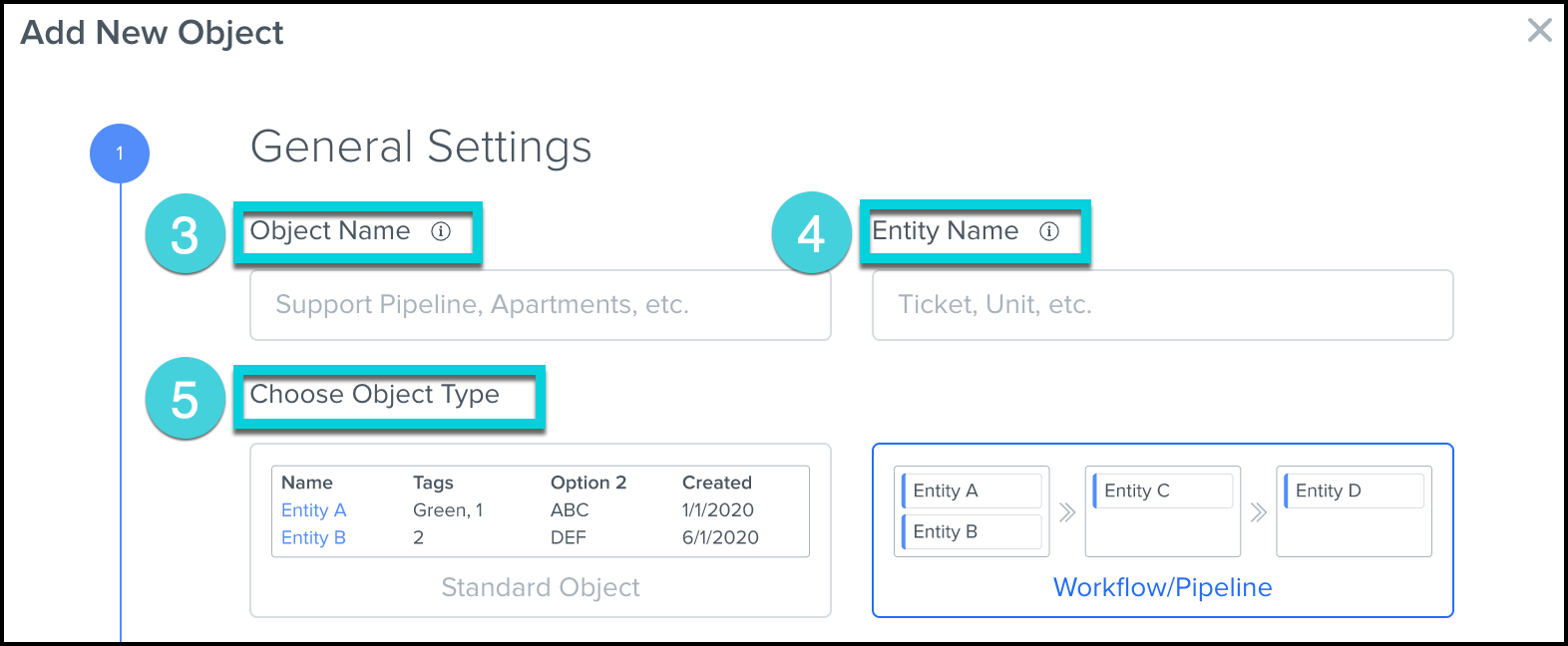The image size is (1568, 646).
Task: Click the teal number 4 badge
Action: pos(811,233)
